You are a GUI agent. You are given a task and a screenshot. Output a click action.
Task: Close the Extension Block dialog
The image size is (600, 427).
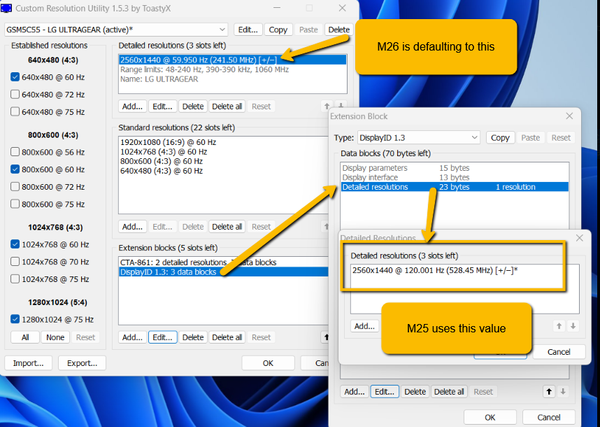pos(569,116)
